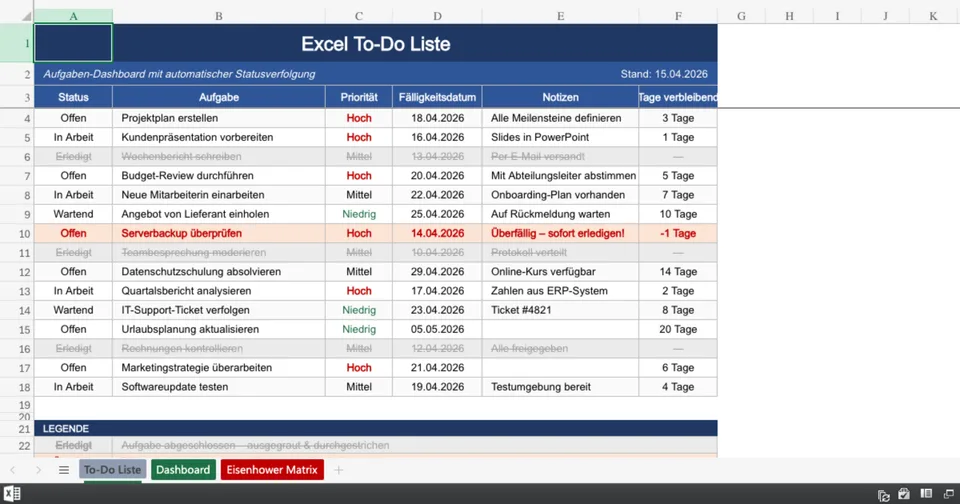Click the Excel To-Do Liste title banner
The image size is (960, 504).
(375, 44)
